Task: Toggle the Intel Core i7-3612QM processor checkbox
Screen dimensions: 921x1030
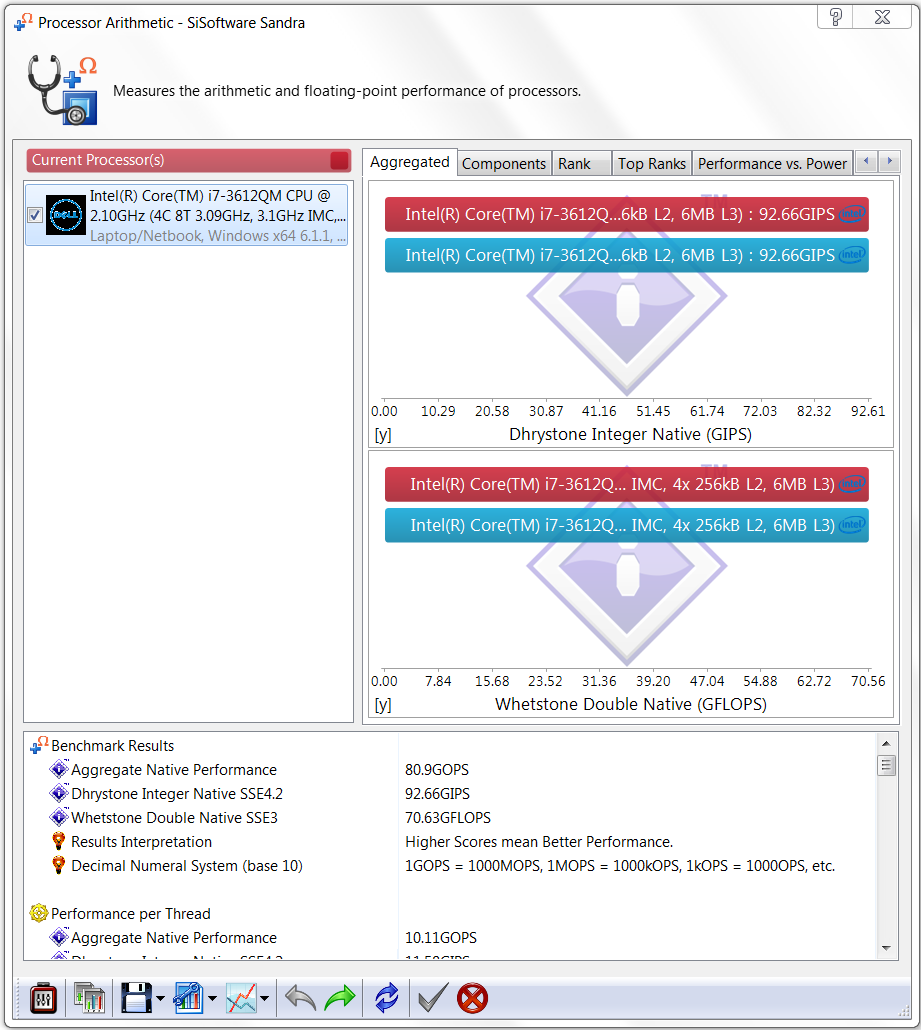Action: (35, 215)
